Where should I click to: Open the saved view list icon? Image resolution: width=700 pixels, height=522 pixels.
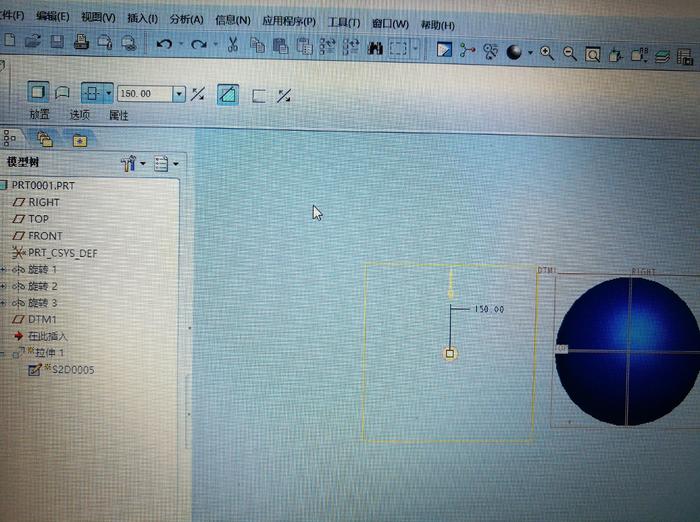pyautogui.click(x=639, y=55)
